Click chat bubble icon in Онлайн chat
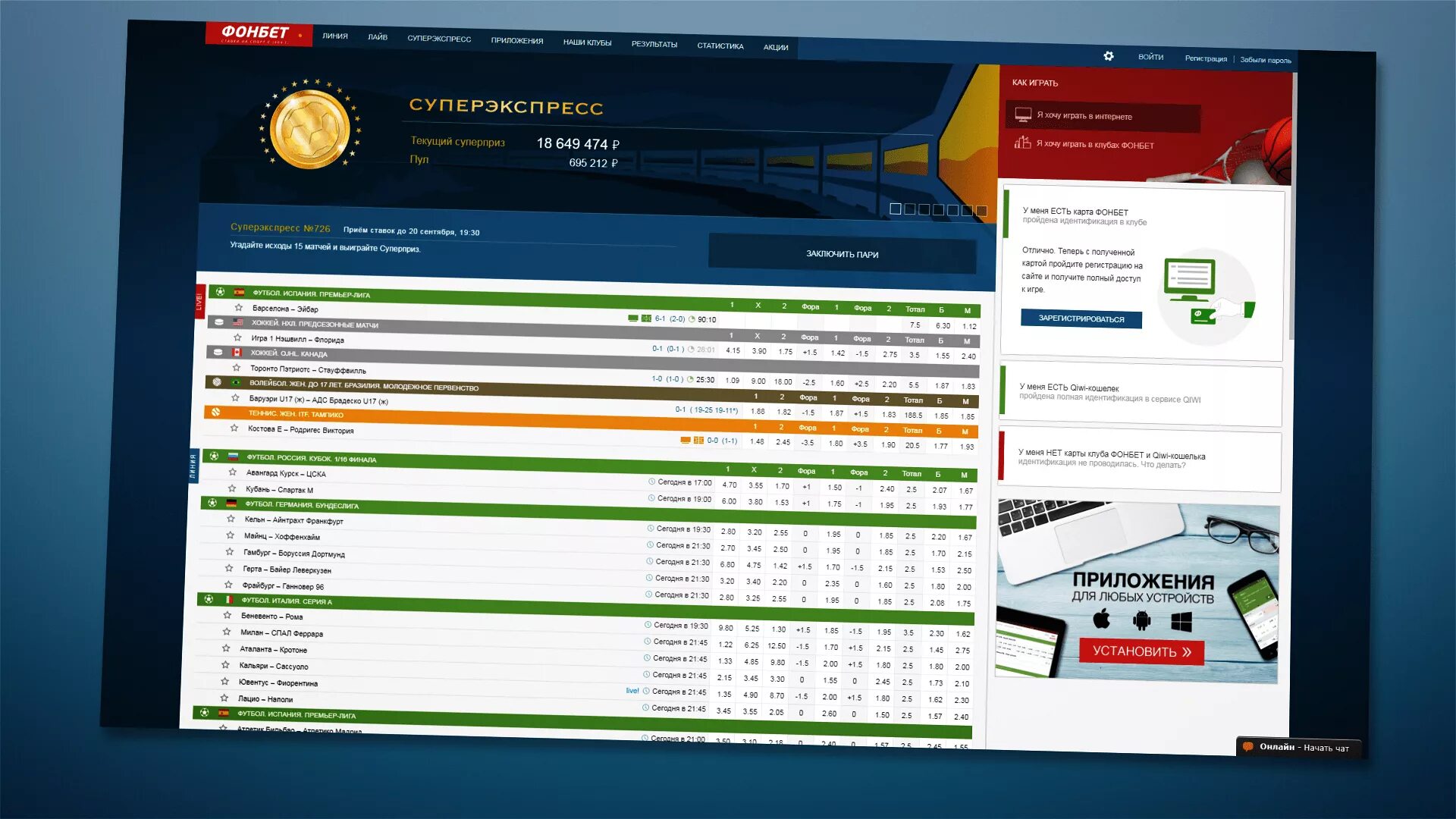1456x819 pixels. click(x=1248, y=747)
